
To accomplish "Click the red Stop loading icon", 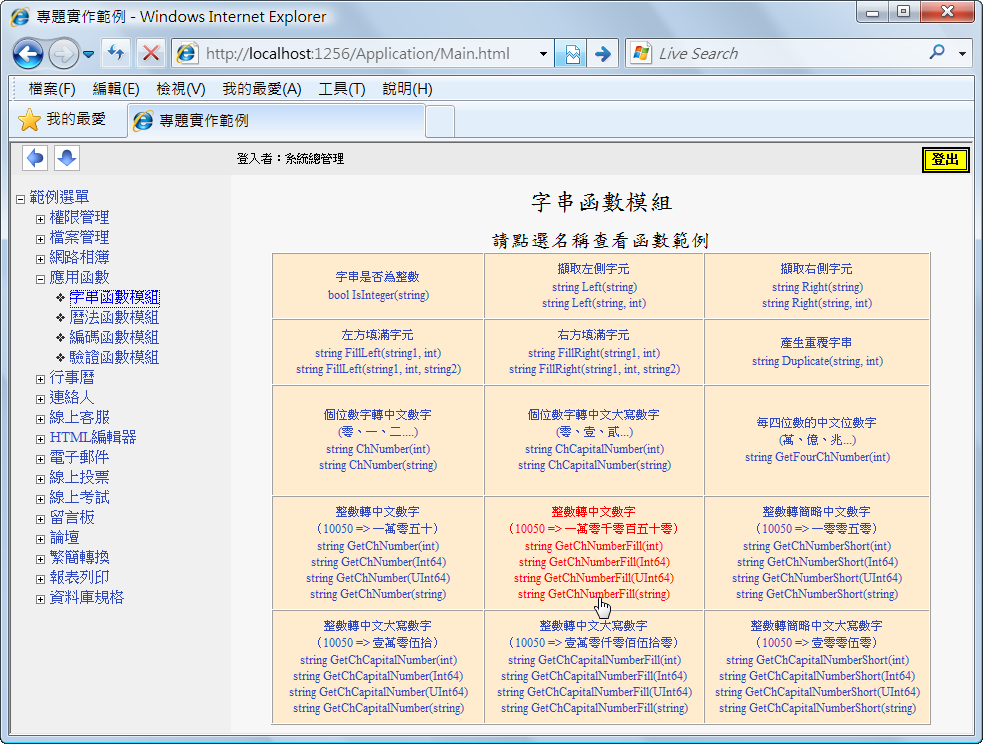I will click(x=150, y=53).
